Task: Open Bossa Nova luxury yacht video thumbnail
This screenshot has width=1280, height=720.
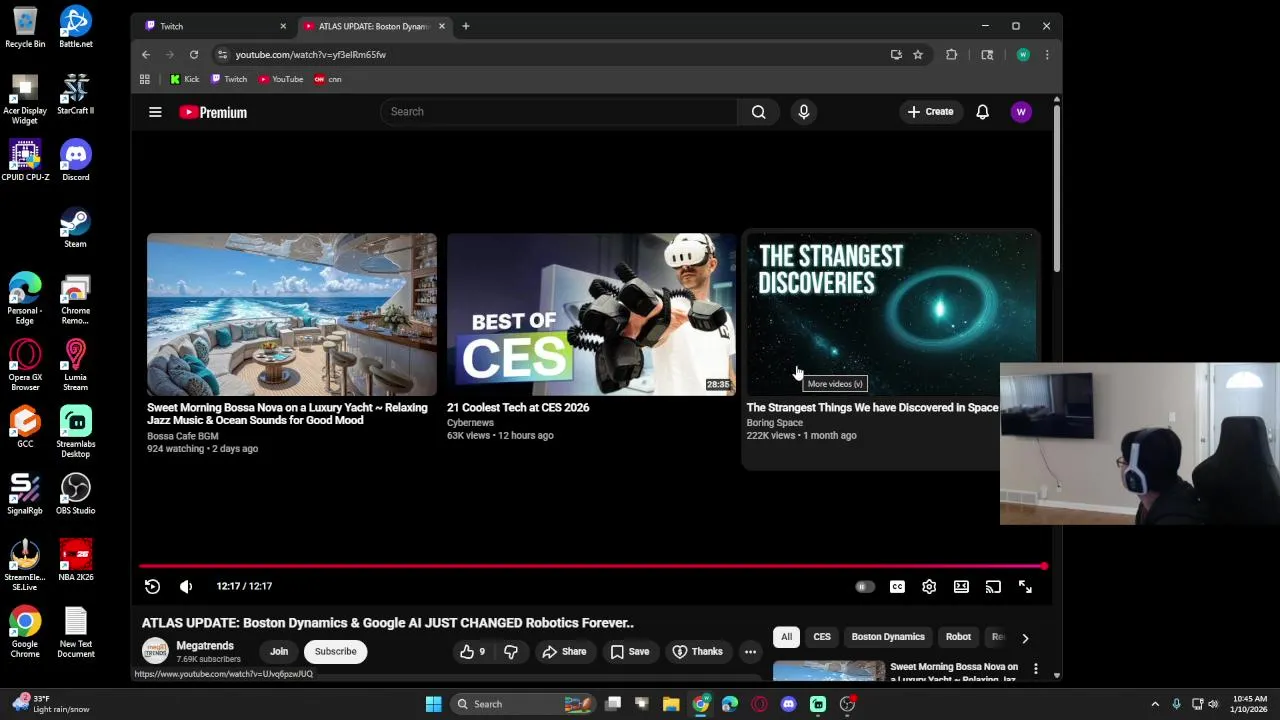Action: pyautogui.click(x=292, y=315)
